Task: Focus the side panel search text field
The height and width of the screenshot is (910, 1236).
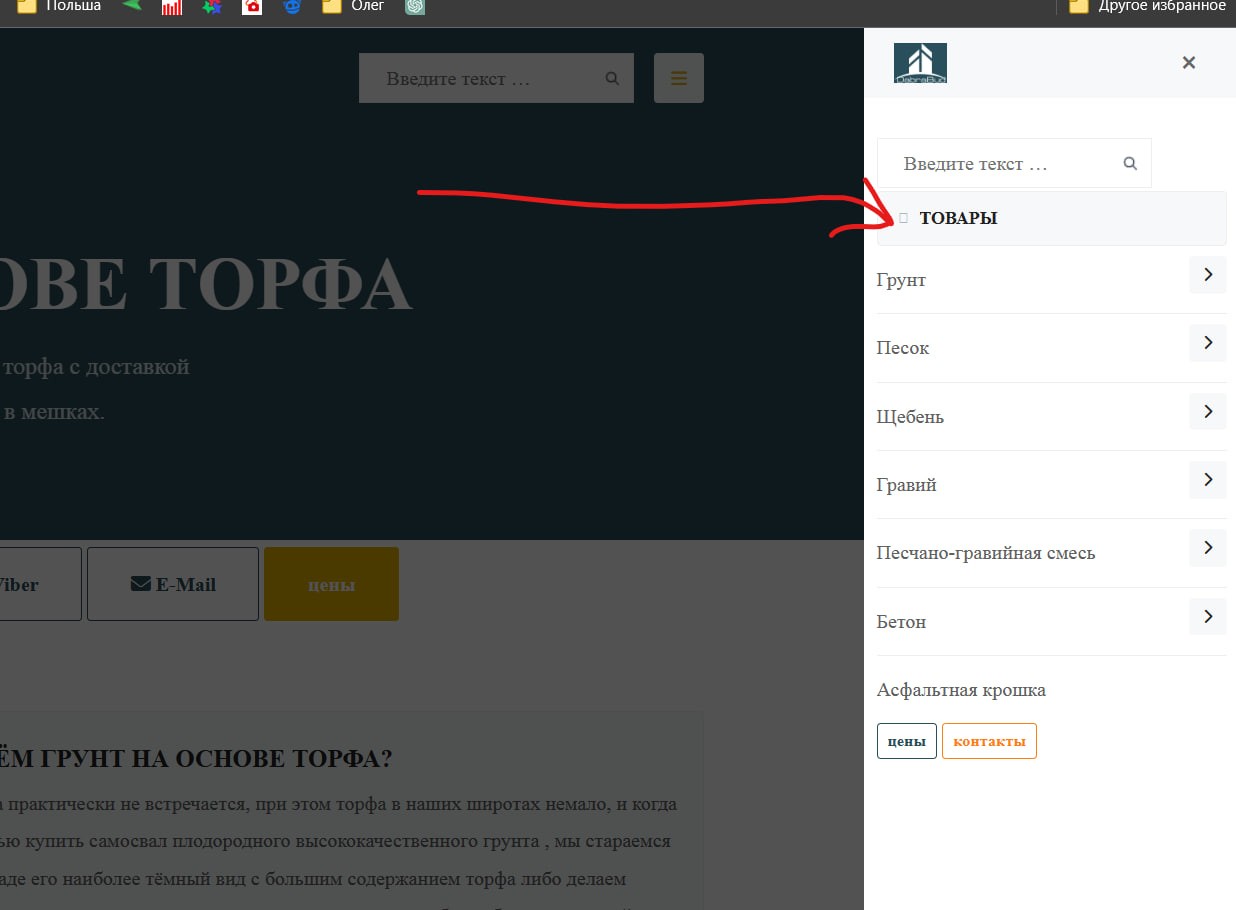Action: [1000, 164]
